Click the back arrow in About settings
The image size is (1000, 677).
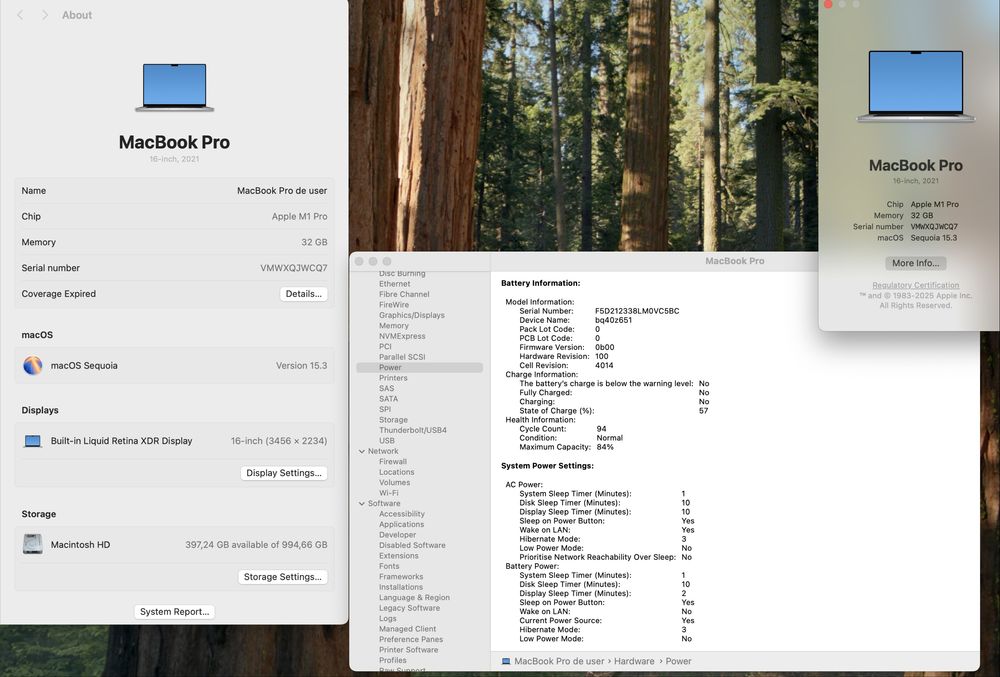pos(20,15)
